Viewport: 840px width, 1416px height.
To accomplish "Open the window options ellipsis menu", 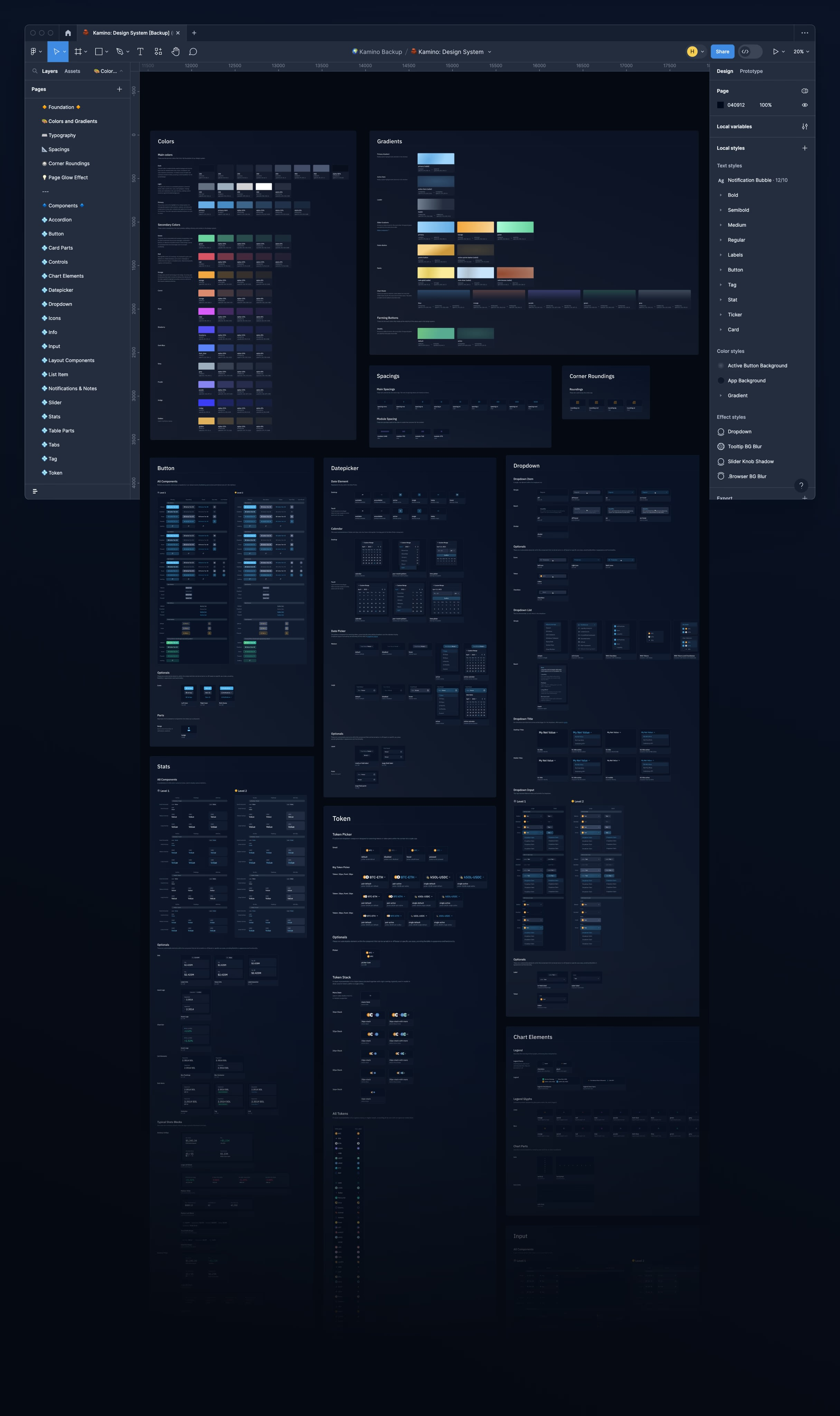I will pos(805,33).
